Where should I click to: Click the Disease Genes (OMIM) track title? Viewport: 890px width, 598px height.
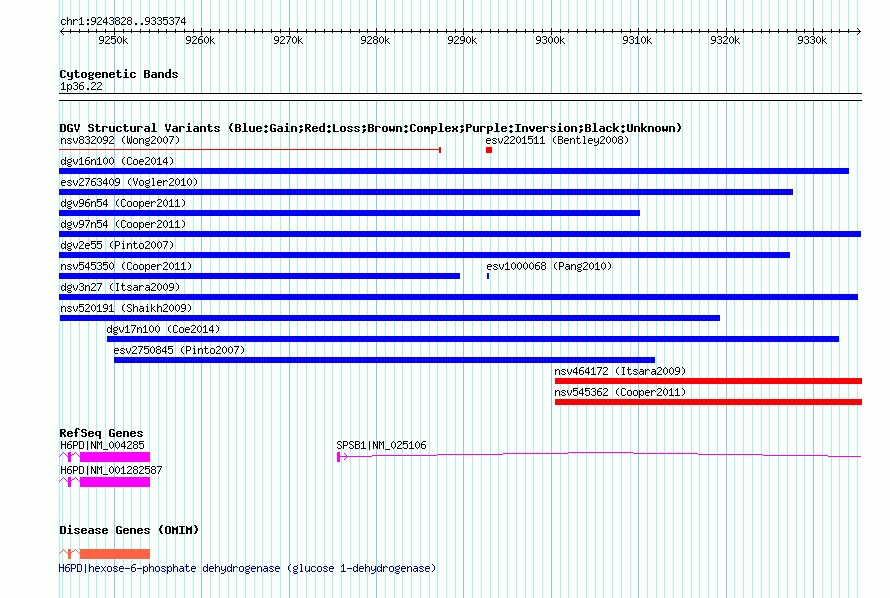coord(129,530)
